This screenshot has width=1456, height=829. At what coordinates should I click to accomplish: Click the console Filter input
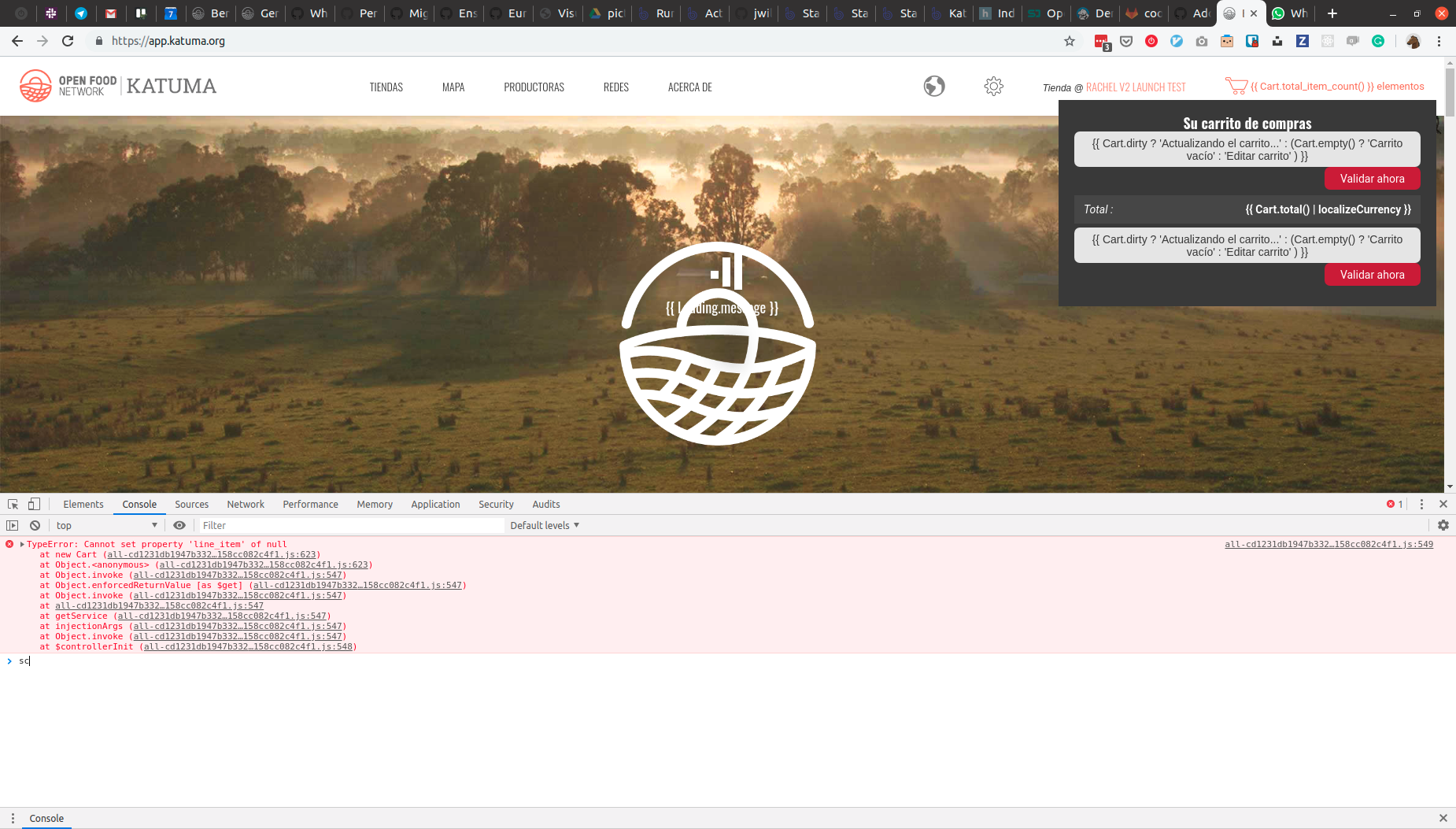point(351,525)
